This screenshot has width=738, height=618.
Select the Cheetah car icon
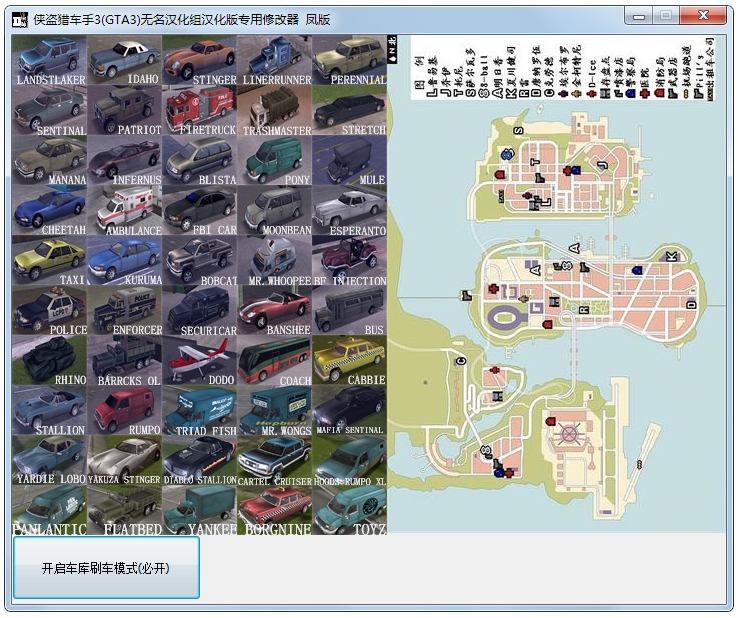(x=49, y=210)
